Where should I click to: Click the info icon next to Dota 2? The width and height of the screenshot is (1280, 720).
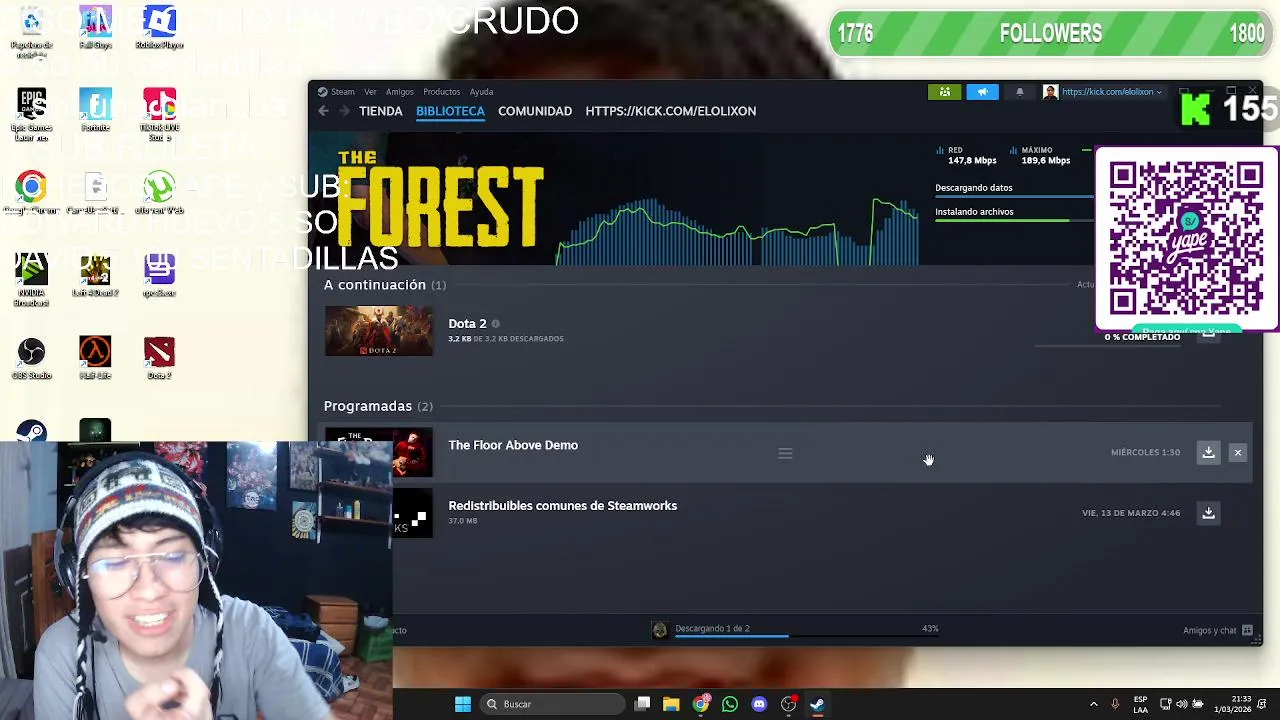495,324
